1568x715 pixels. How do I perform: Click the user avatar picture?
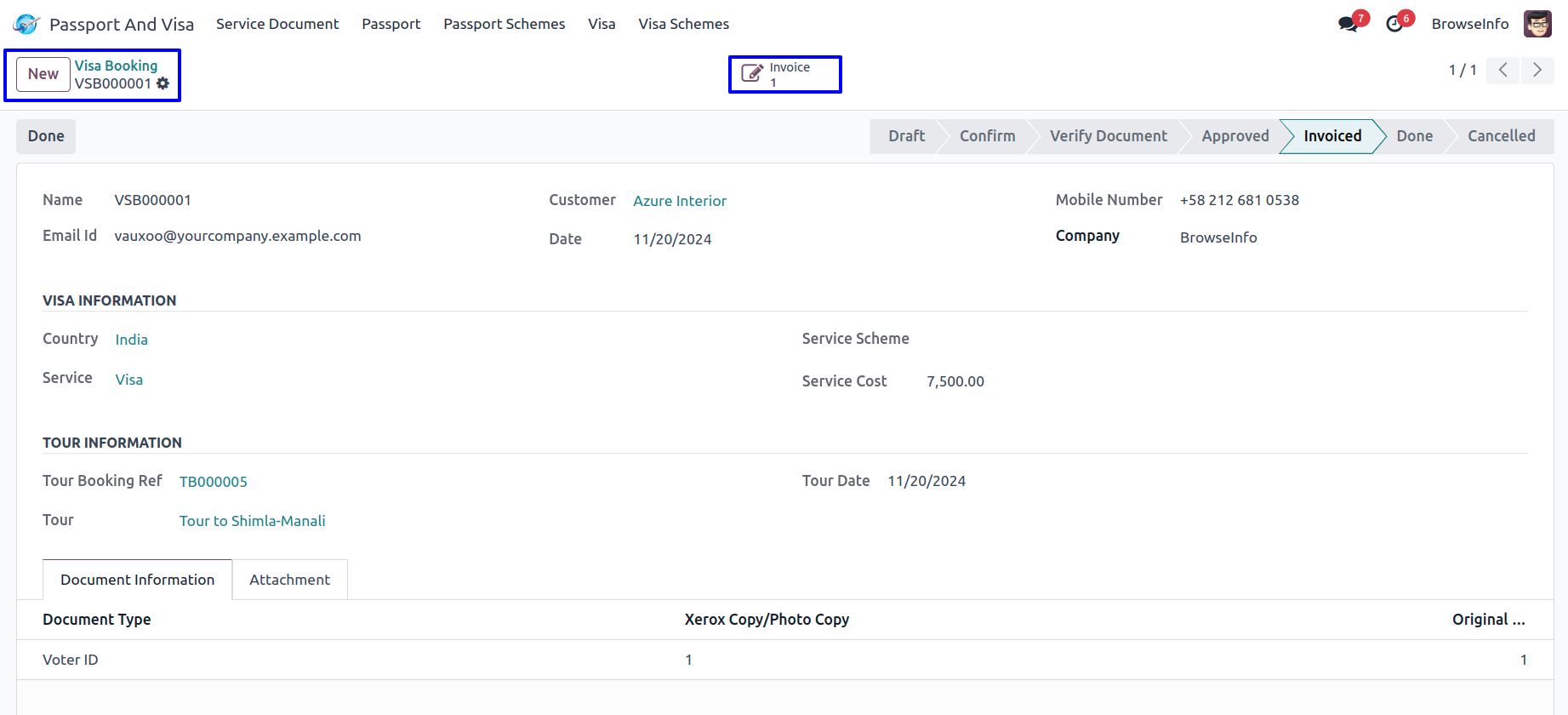(1537, 24)
